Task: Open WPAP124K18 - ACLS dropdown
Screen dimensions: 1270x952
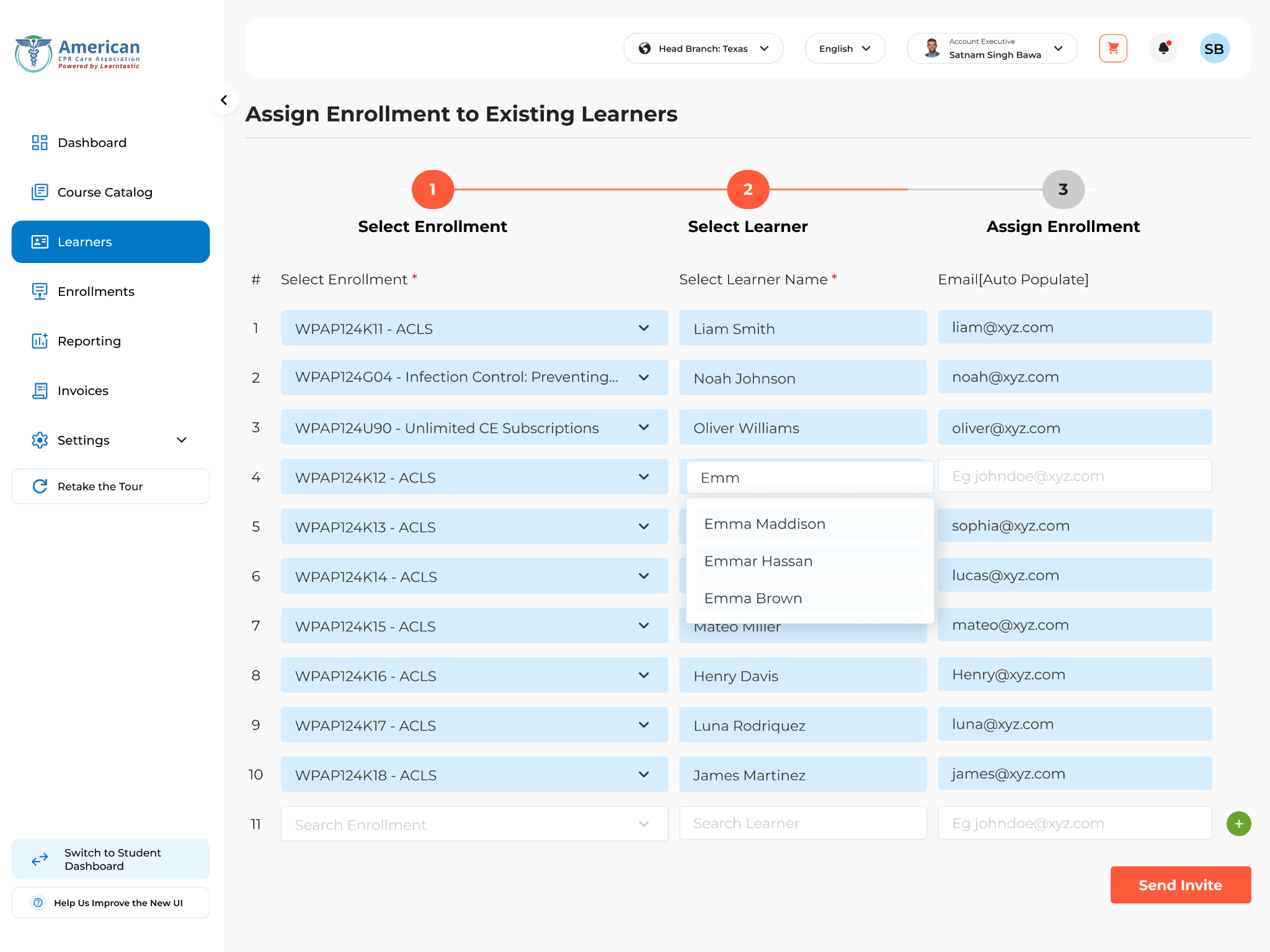Action: tap(474, 775)
